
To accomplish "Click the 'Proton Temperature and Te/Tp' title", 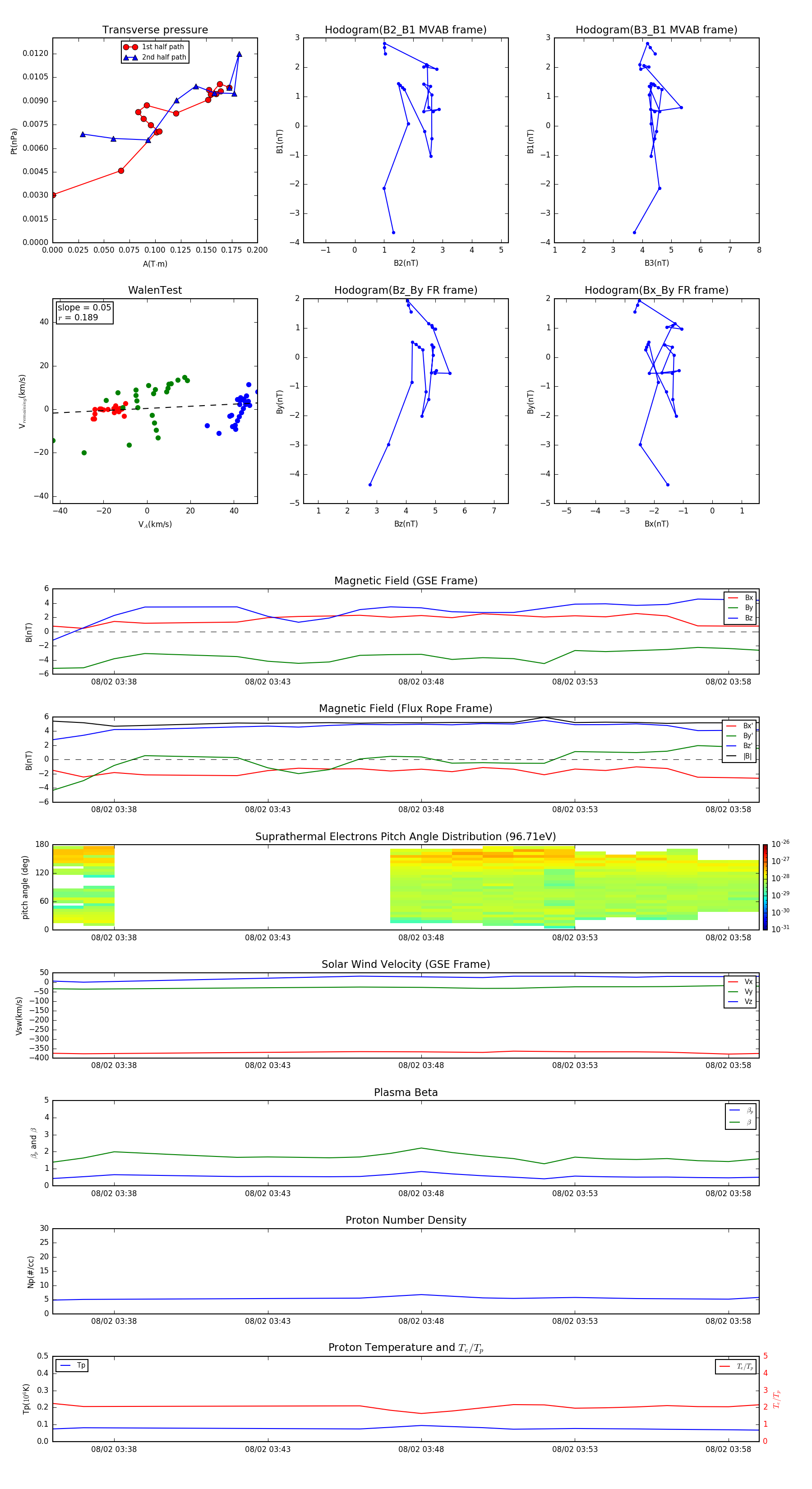I will [406, 1348].
